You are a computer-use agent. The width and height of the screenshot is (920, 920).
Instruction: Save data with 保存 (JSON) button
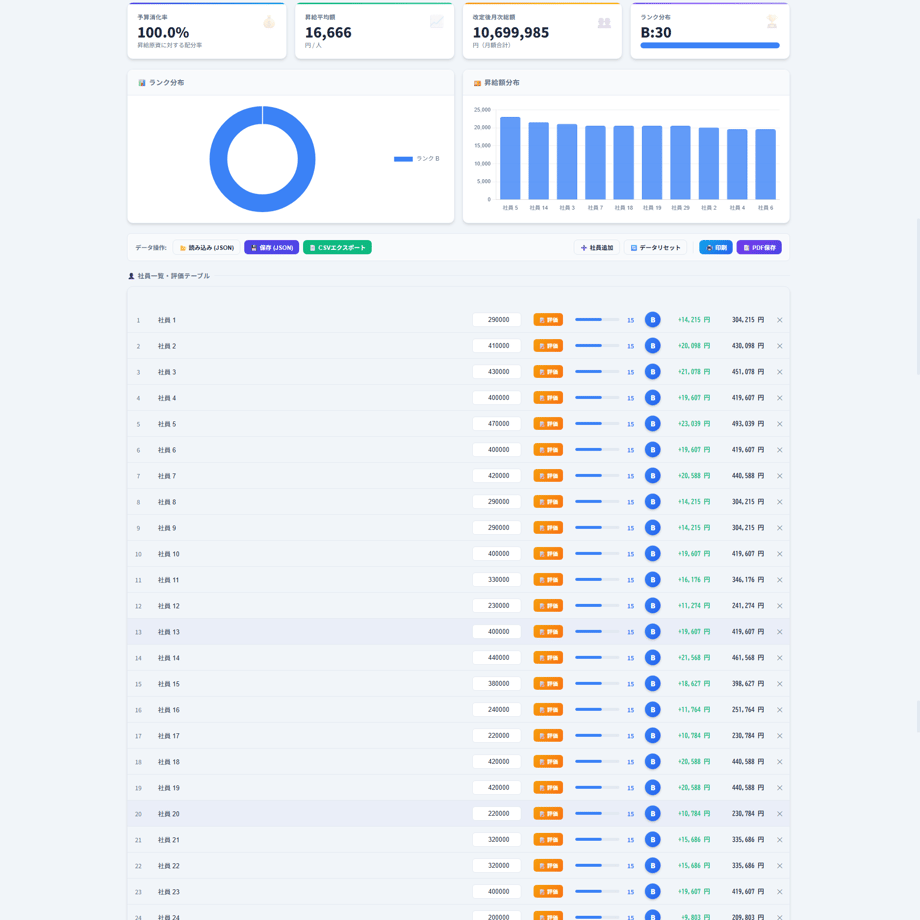[x=272, y=248]
